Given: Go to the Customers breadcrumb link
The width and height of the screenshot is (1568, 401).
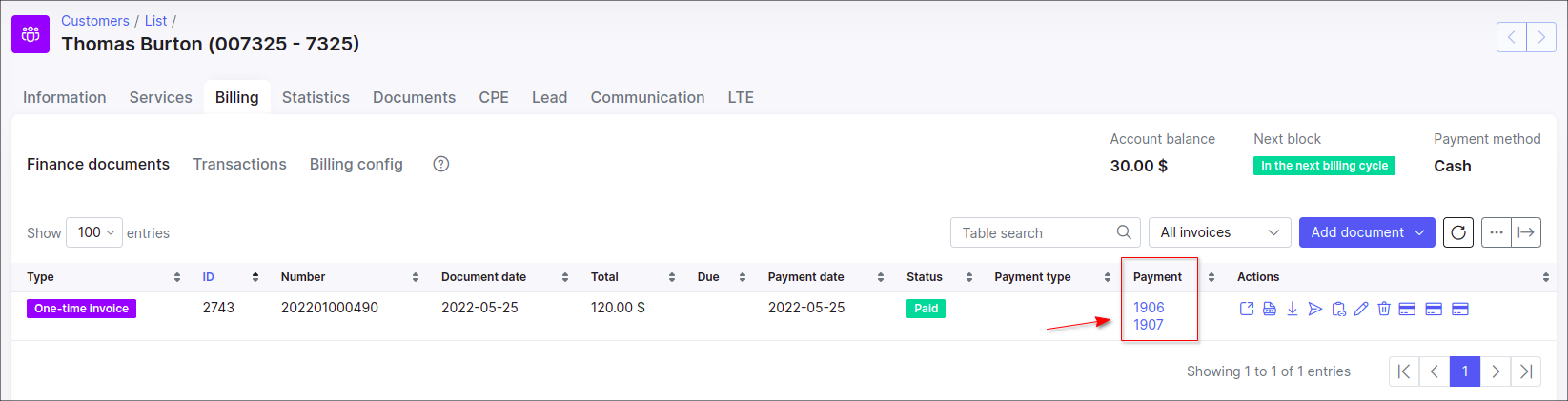Looking at the screenshot, I should coord(95,21).
